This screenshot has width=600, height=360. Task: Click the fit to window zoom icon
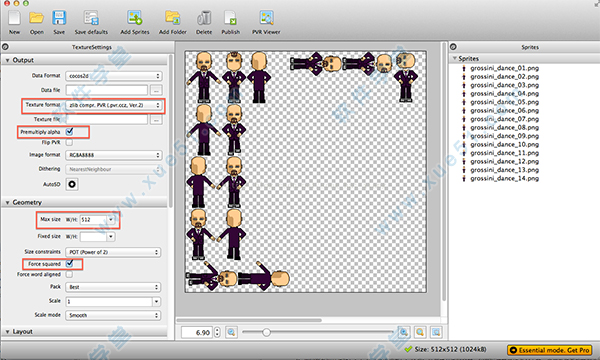[436, 332]
